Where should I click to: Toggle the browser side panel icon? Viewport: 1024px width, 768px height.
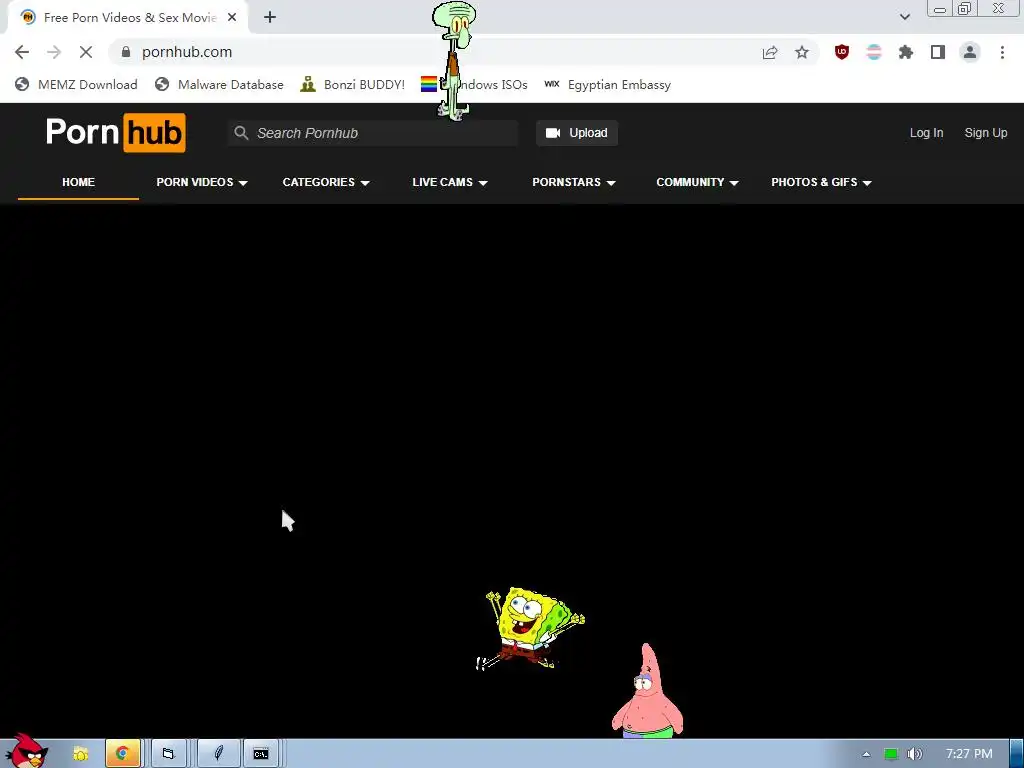pos(938,52)
